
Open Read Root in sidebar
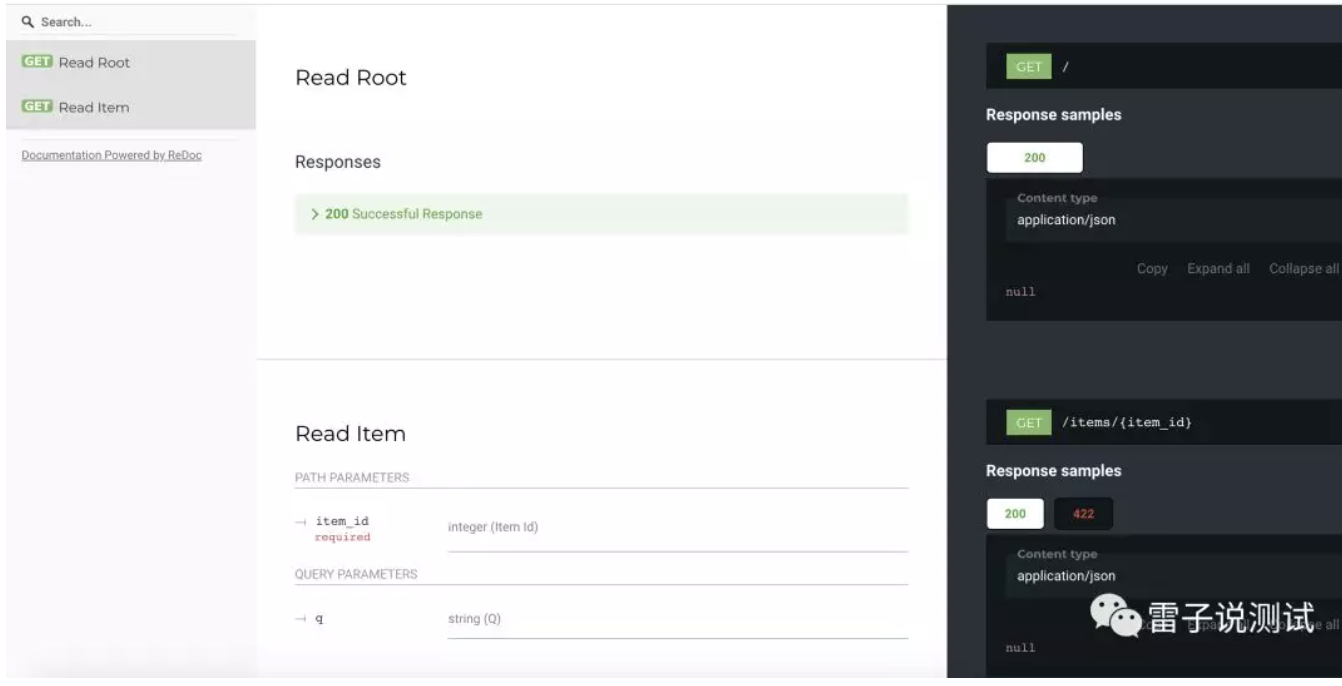coord(131,62)
